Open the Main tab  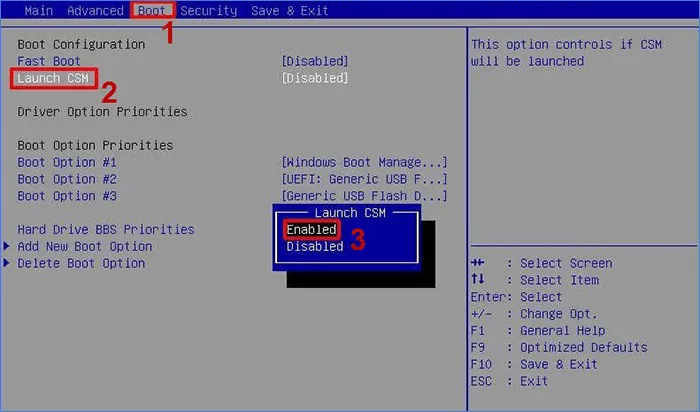click(38, 11)
